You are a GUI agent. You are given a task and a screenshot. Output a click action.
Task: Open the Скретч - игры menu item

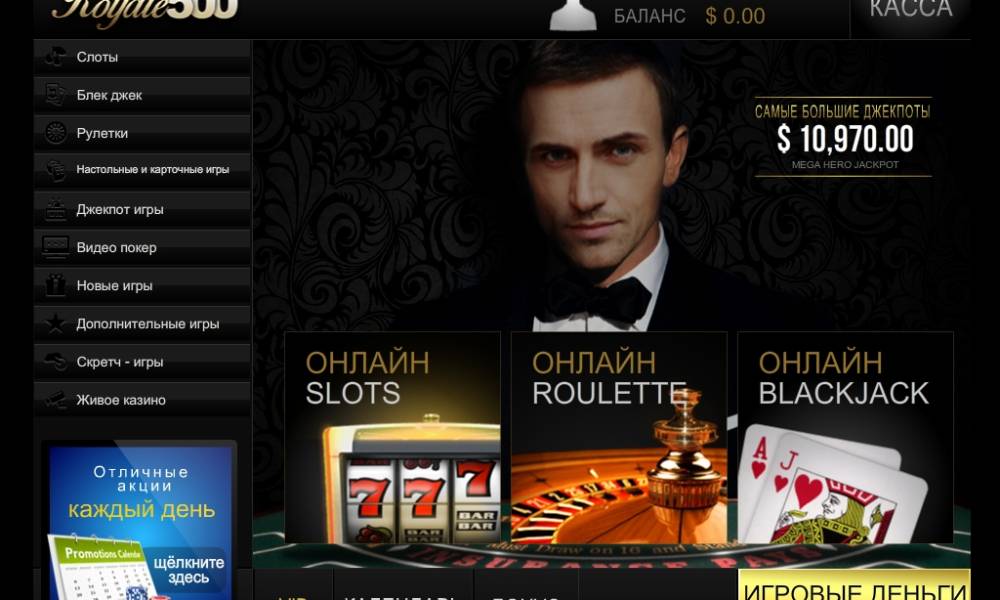[142, 362]
